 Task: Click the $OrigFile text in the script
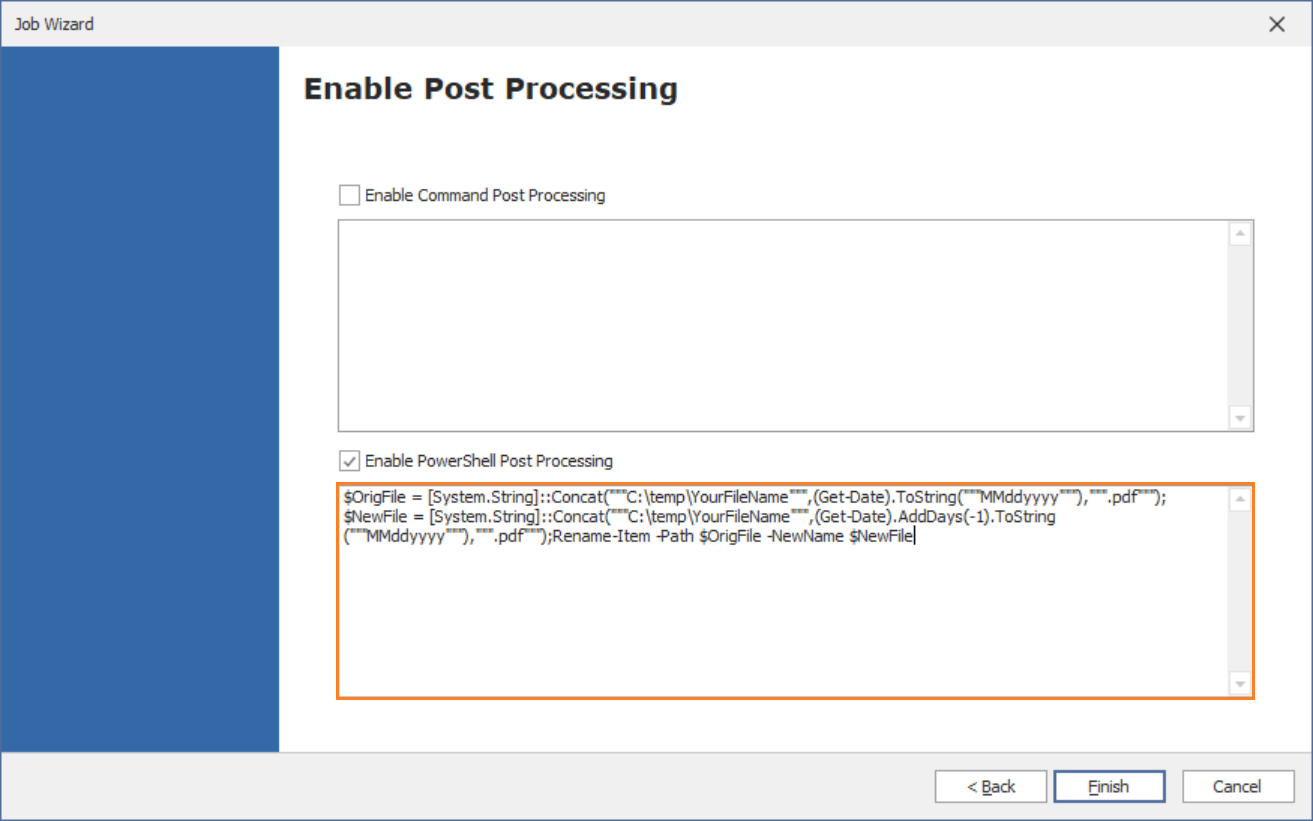(x=374, y=498)
